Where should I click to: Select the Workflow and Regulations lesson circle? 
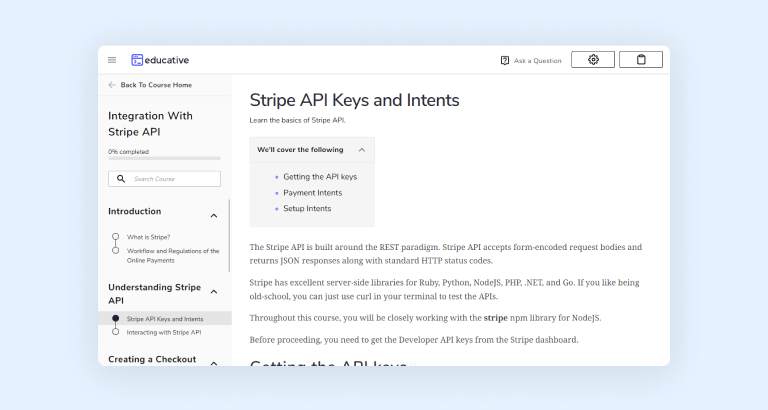pos(115,250)
